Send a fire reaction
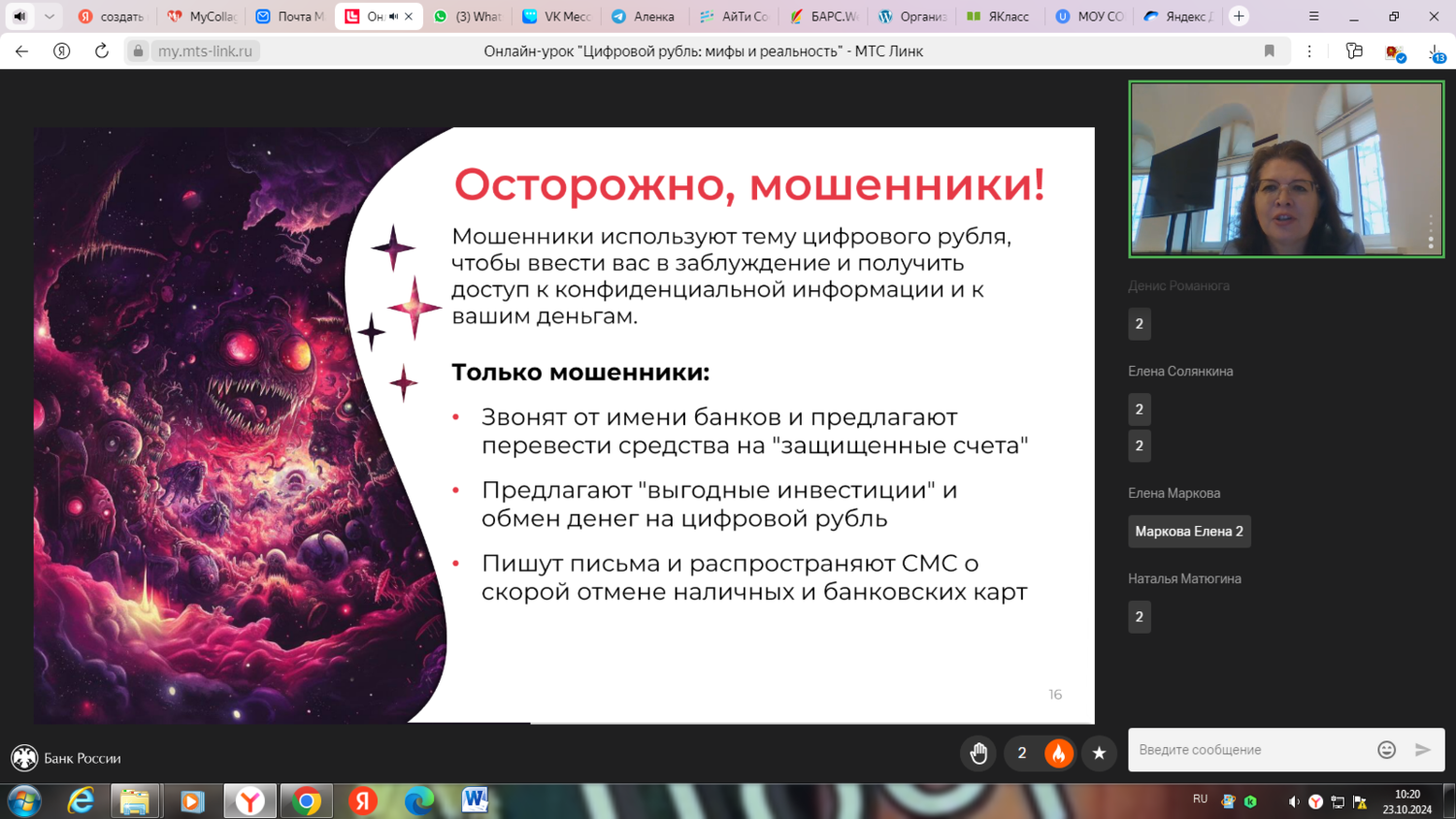 [1058, 753]
